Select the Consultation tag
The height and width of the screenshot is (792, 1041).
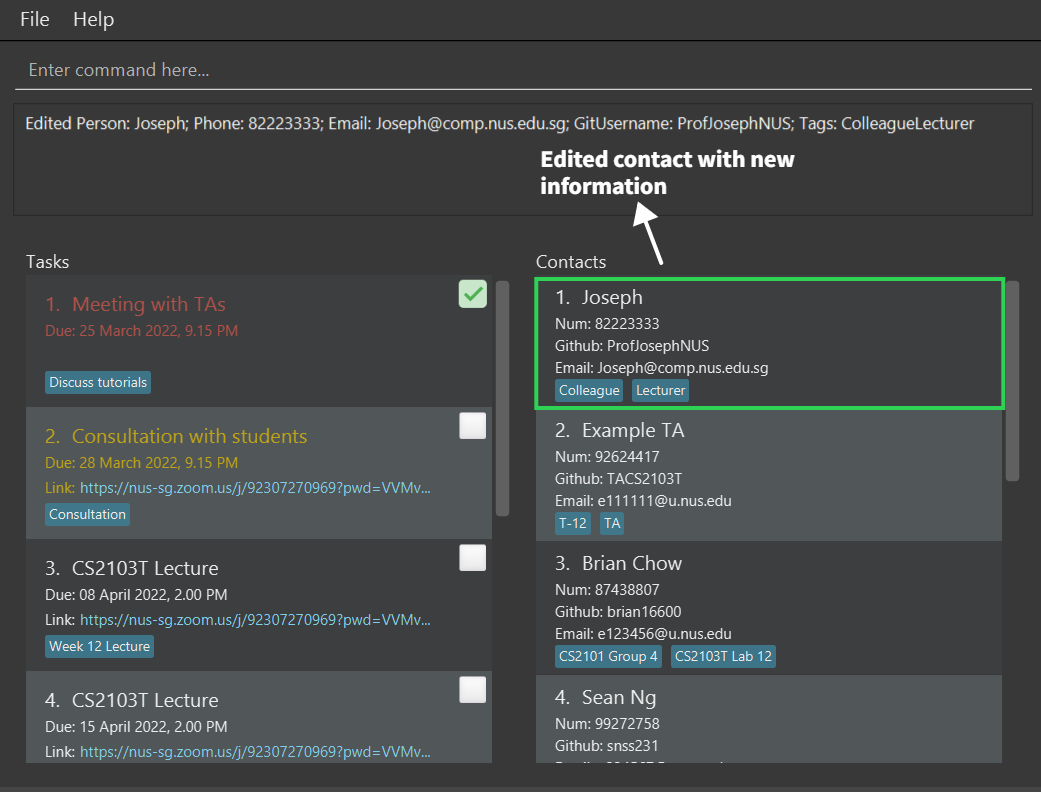click(87, 515)
